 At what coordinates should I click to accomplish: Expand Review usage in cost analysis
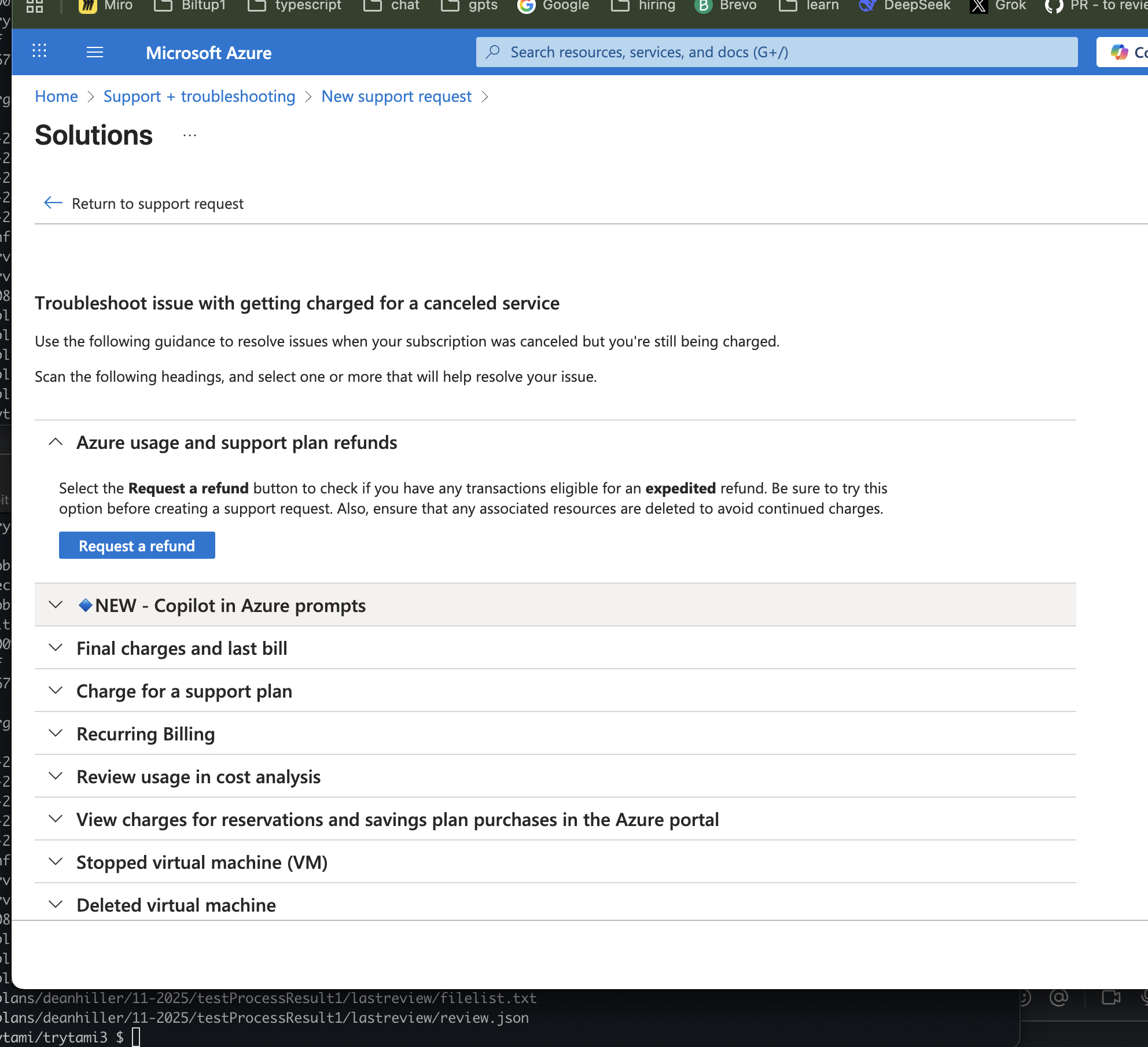(555, 776)
